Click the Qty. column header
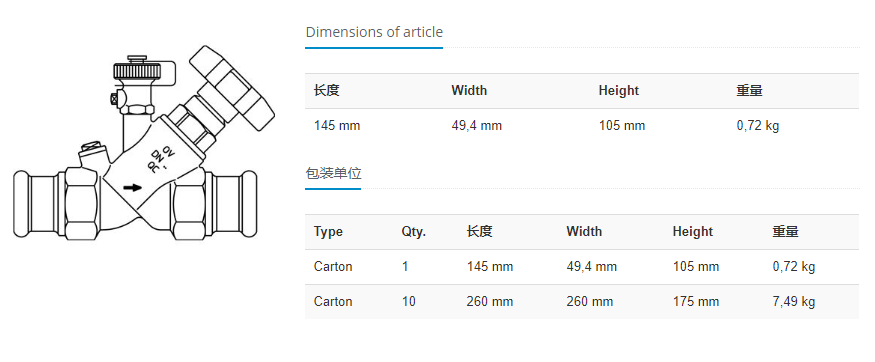The image size is (875, 362). (x=414, y=231)
